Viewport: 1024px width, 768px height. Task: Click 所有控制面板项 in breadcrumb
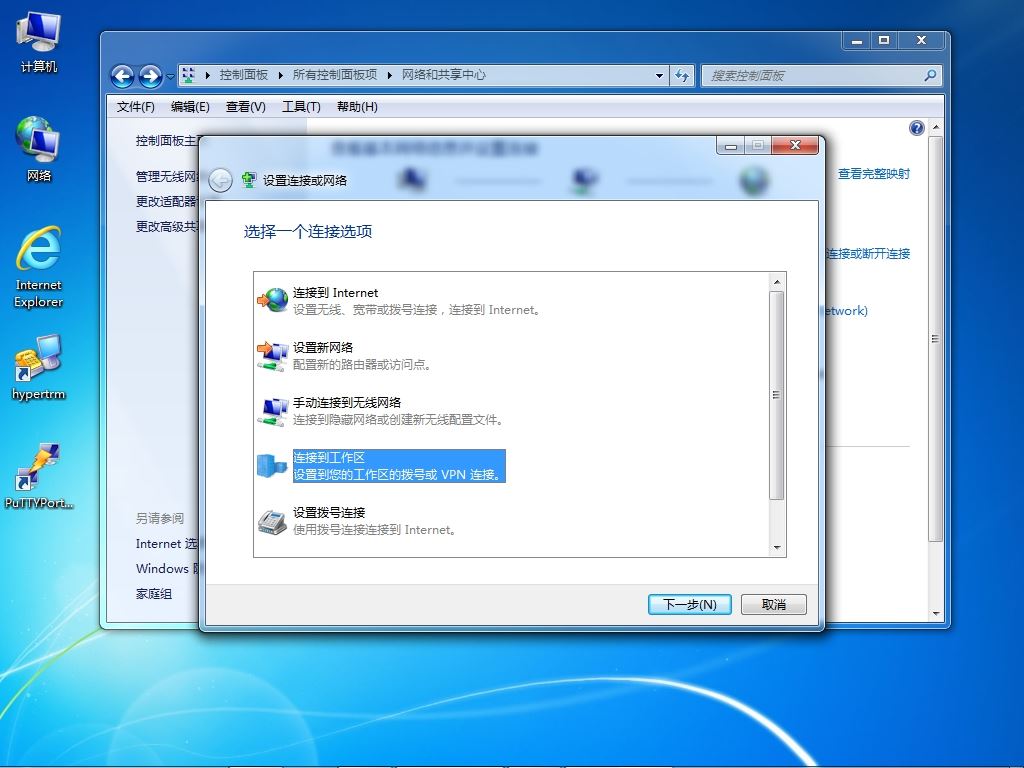[335, 75]
